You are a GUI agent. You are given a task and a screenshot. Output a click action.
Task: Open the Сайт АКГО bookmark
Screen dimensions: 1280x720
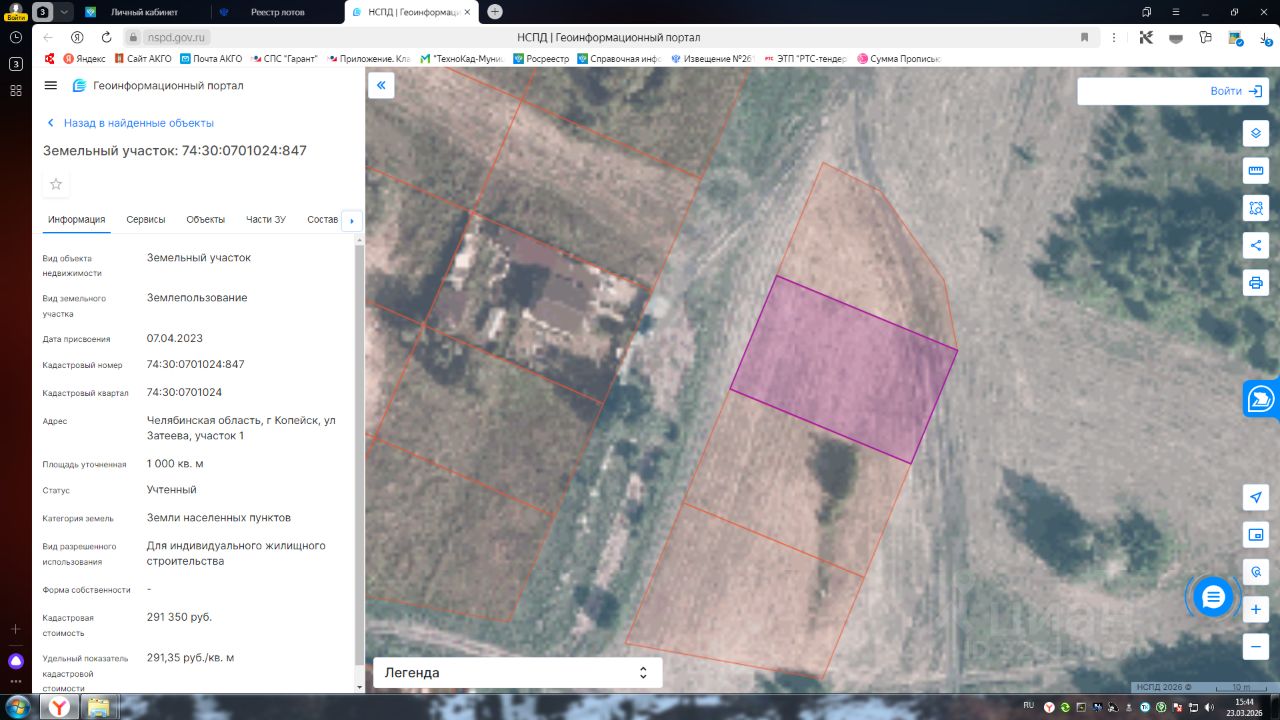pos(141,59)
